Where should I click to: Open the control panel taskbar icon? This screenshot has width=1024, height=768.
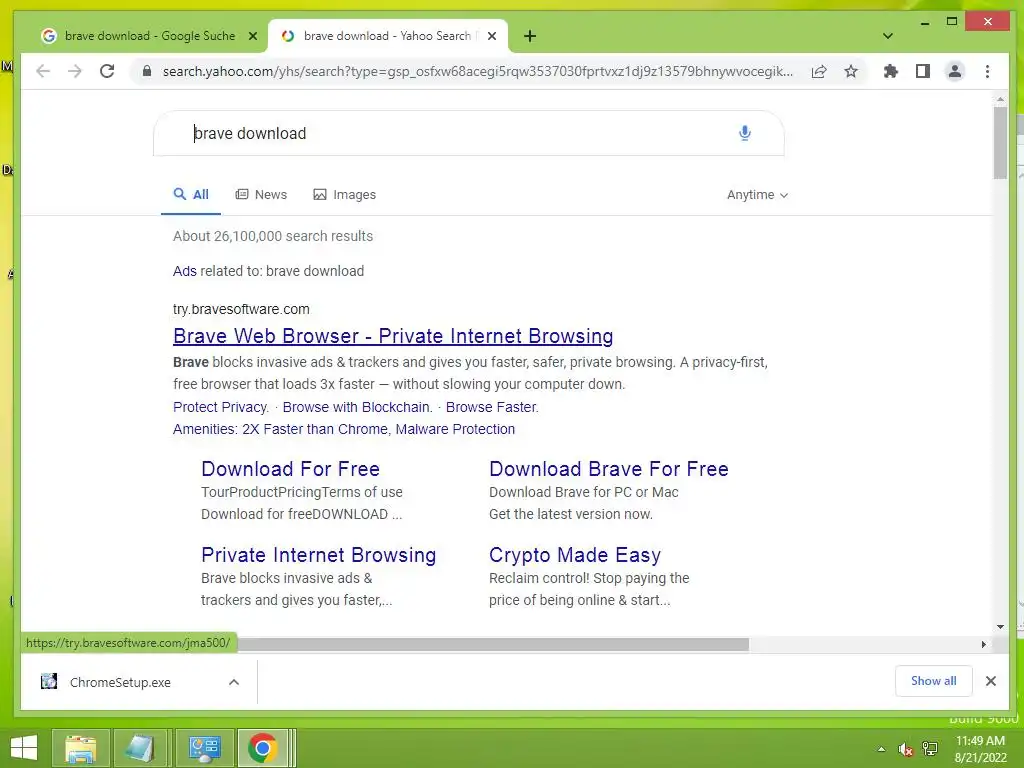(x=204, y=748)
